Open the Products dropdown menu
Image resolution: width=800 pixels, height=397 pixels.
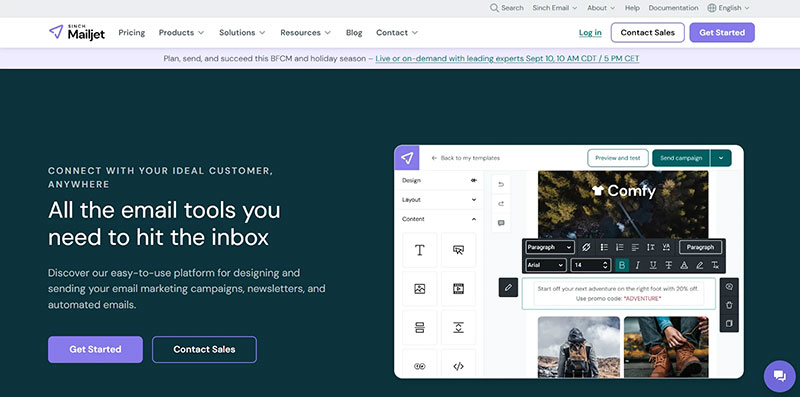pyautogui.click(x=181, y=32)
